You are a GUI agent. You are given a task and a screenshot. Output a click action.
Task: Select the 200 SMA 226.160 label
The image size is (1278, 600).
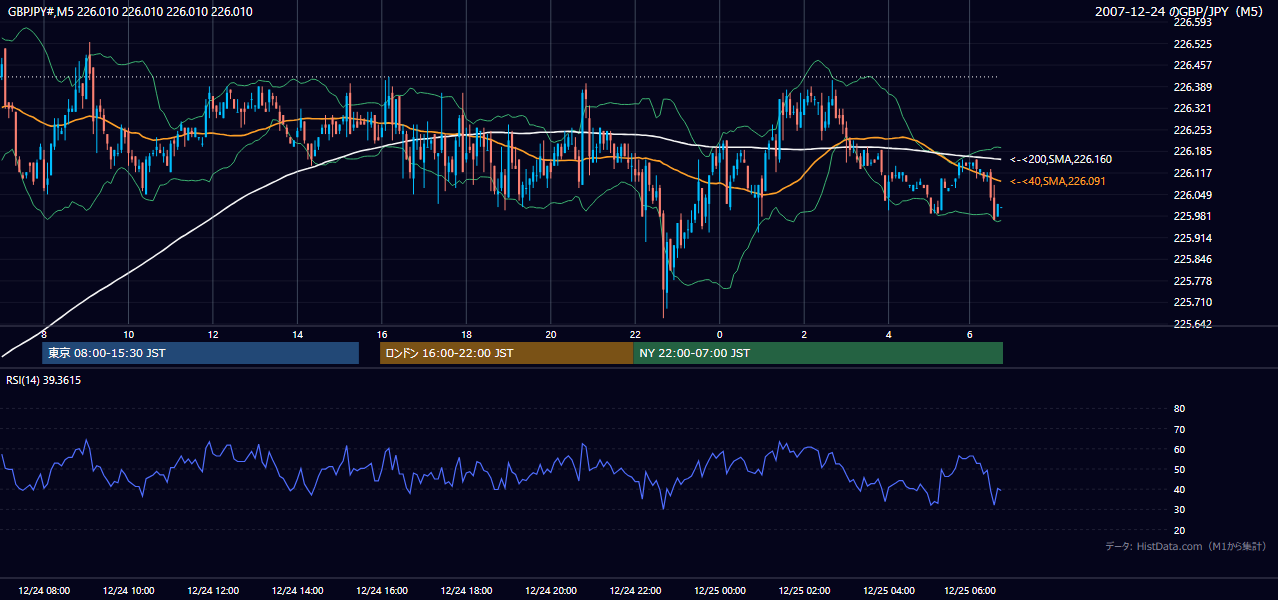pyautogui.click(x=1061, y=160)
